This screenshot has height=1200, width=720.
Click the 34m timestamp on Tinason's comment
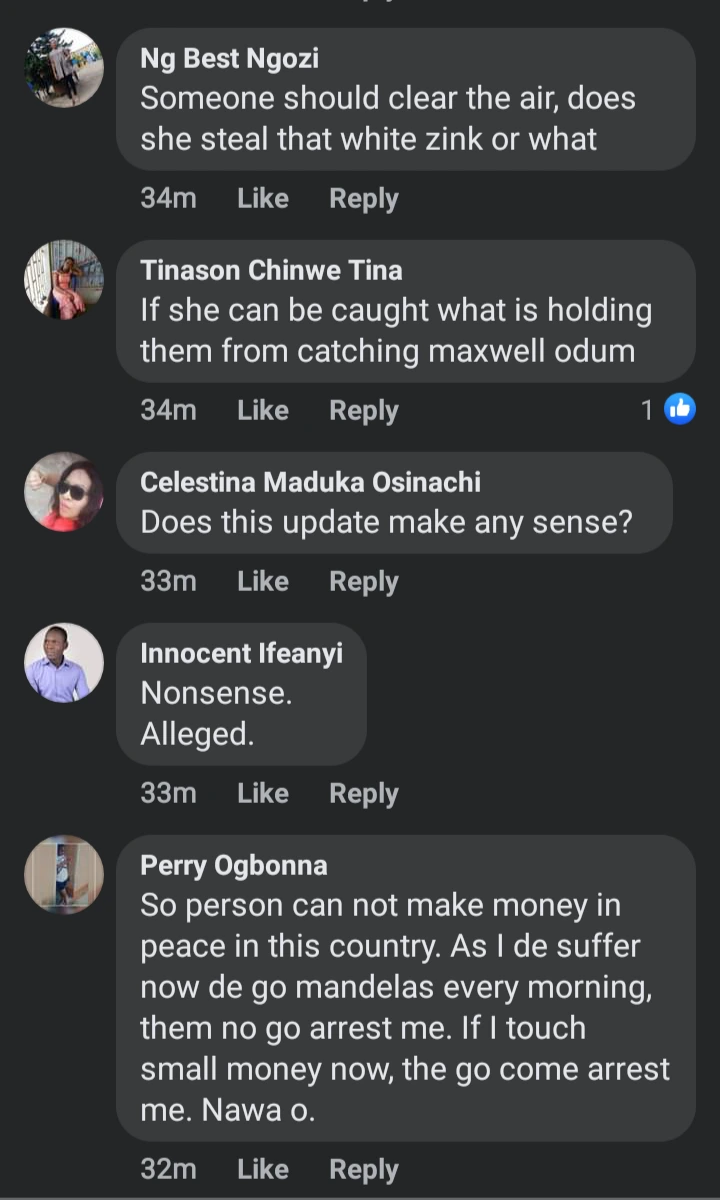[x=168, y=411]
